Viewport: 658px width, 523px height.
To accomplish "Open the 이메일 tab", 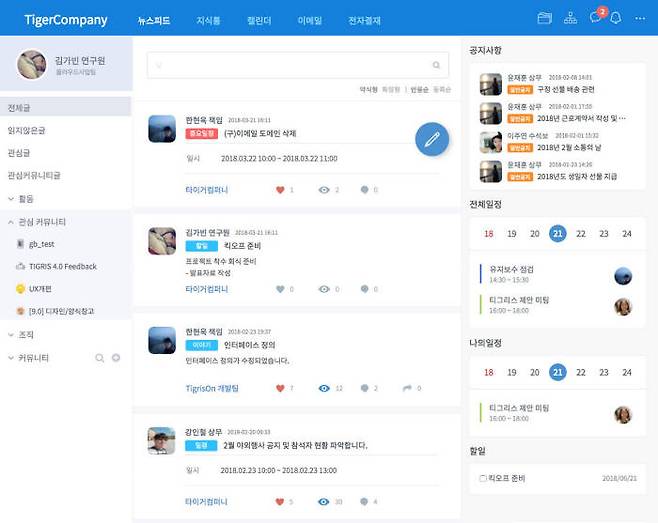I will pyautogui.click(x=310, y=20).
